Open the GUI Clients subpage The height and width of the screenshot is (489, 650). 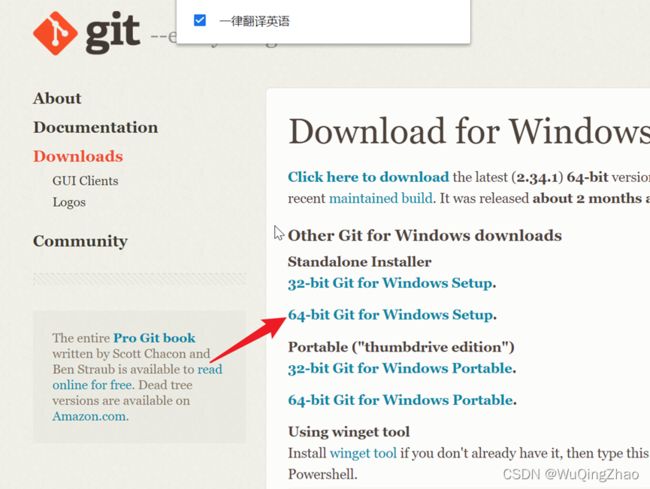(x=85, y=181)
